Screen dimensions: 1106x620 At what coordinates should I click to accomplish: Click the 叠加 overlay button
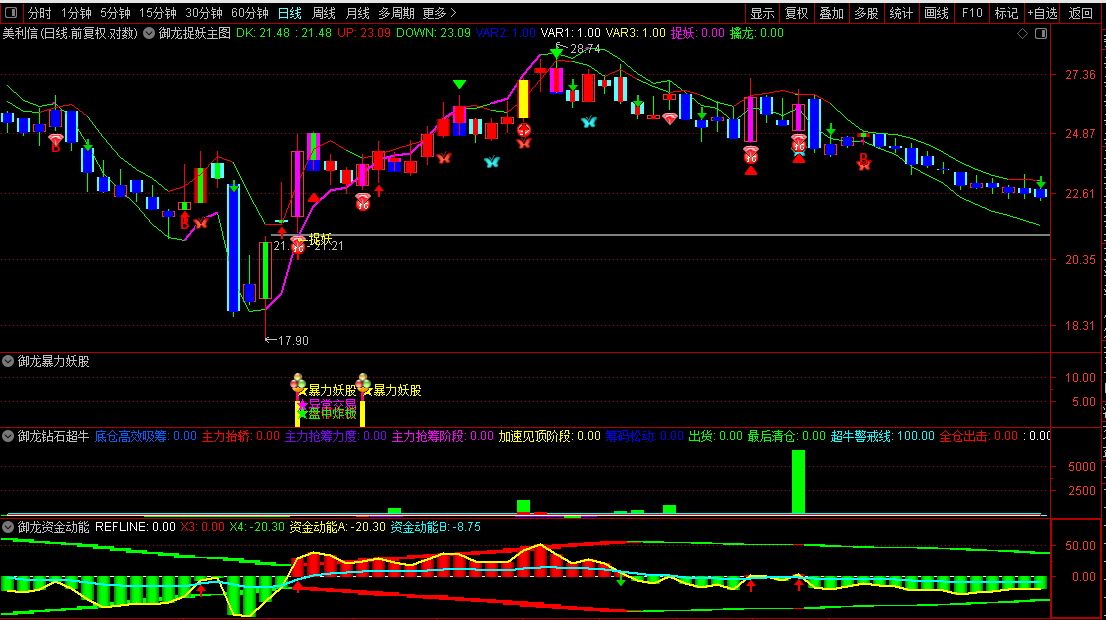[x=831, y=13]
